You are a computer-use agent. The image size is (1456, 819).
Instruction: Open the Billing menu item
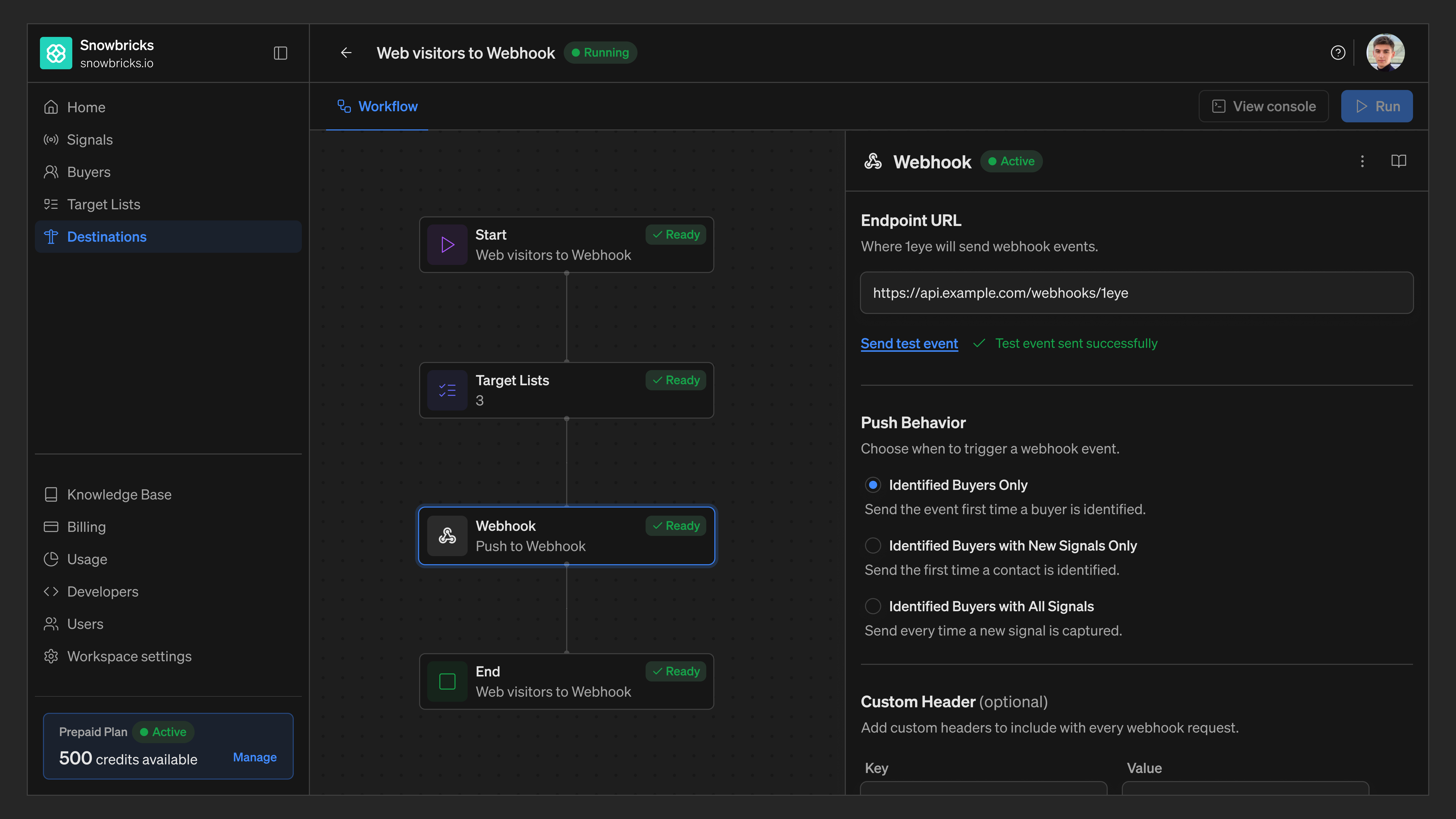(x=168, y=527)
